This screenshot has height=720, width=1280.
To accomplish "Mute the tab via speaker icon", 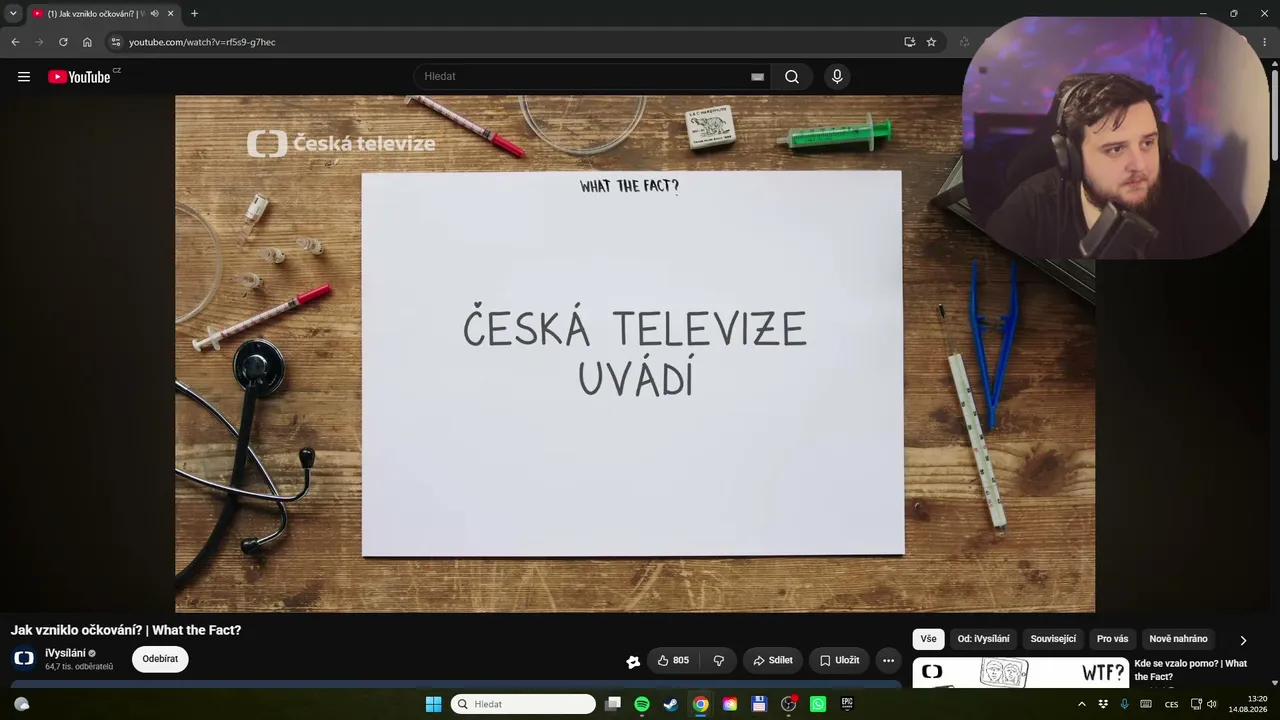I will [155, 13].
